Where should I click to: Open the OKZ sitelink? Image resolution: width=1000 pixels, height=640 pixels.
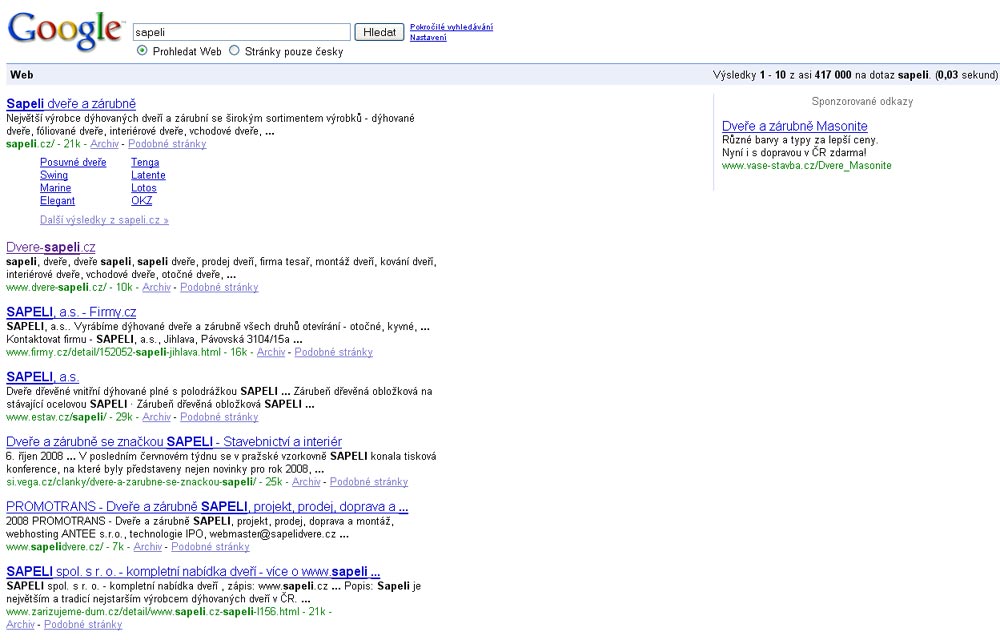pos(142,201)
